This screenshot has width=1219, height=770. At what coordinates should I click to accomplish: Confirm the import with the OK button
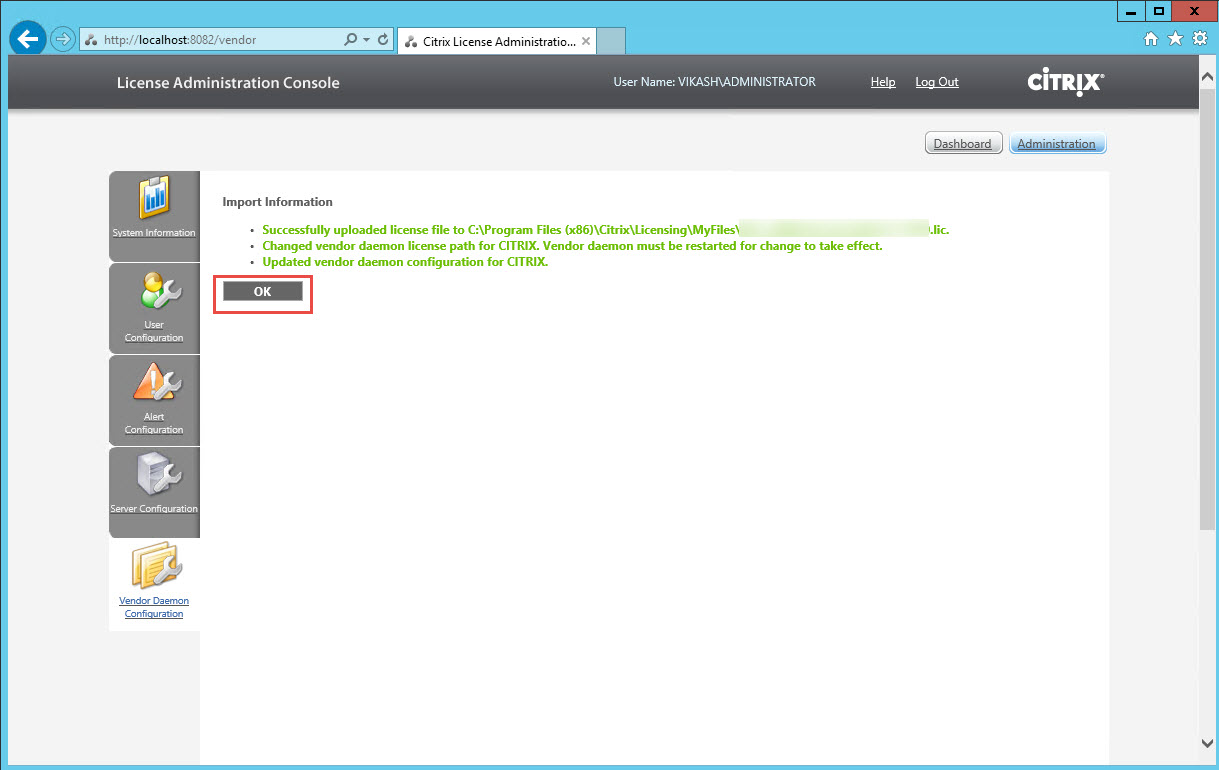tap(262, 291)
